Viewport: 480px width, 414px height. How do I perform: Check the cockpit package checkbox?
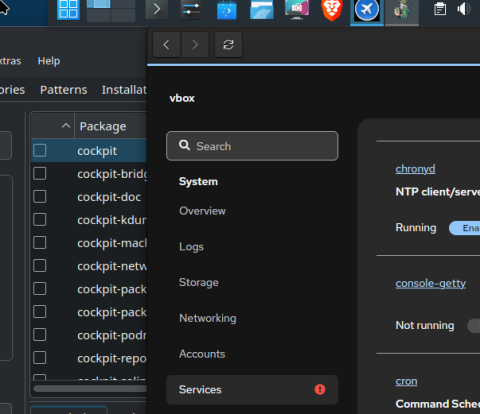[40, 150]
